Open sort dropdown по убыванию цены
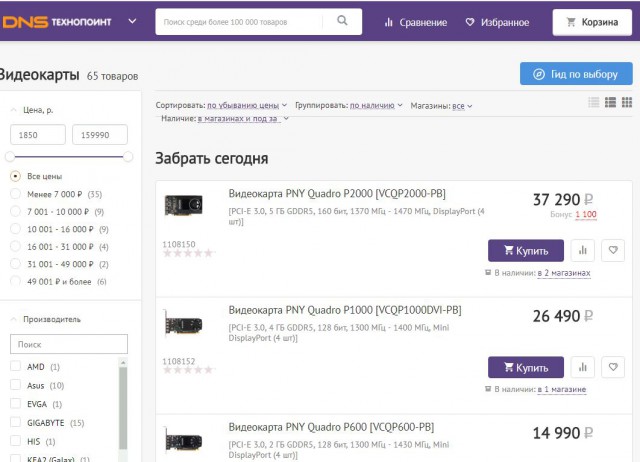 (x=247, y=105)
